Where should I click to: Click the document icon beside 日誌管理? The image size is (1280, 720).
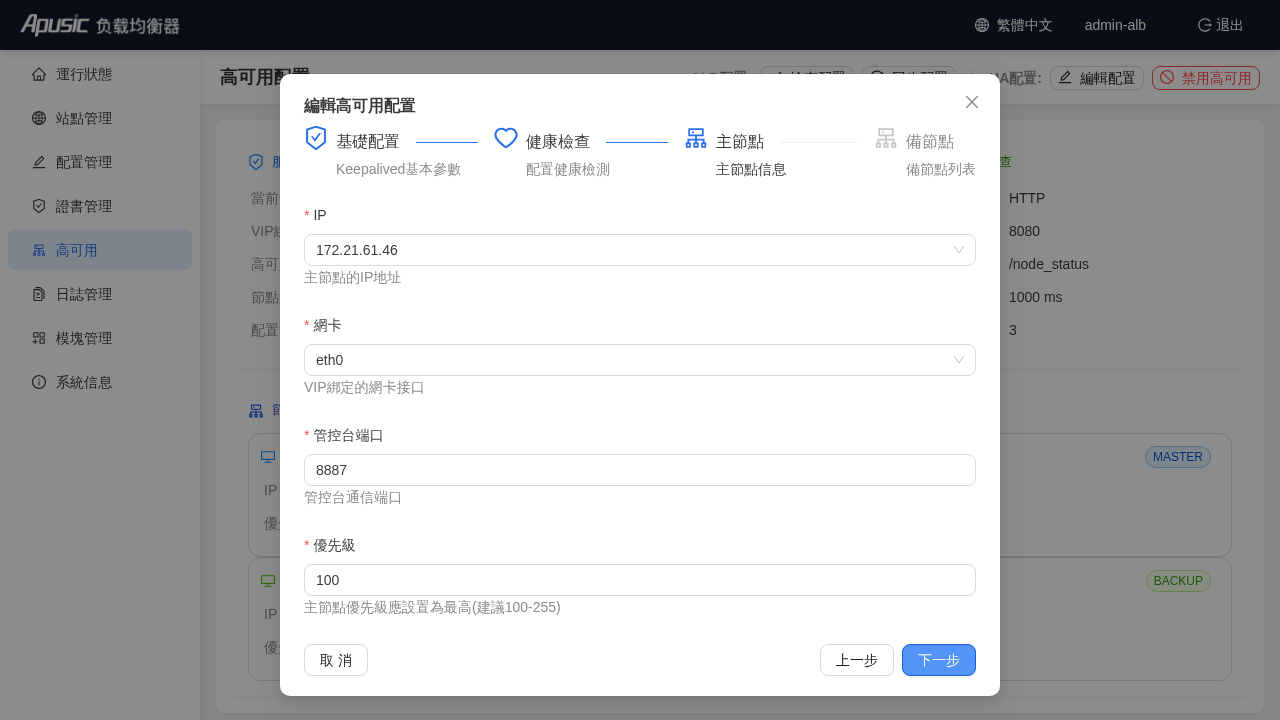tap(39, 294)
